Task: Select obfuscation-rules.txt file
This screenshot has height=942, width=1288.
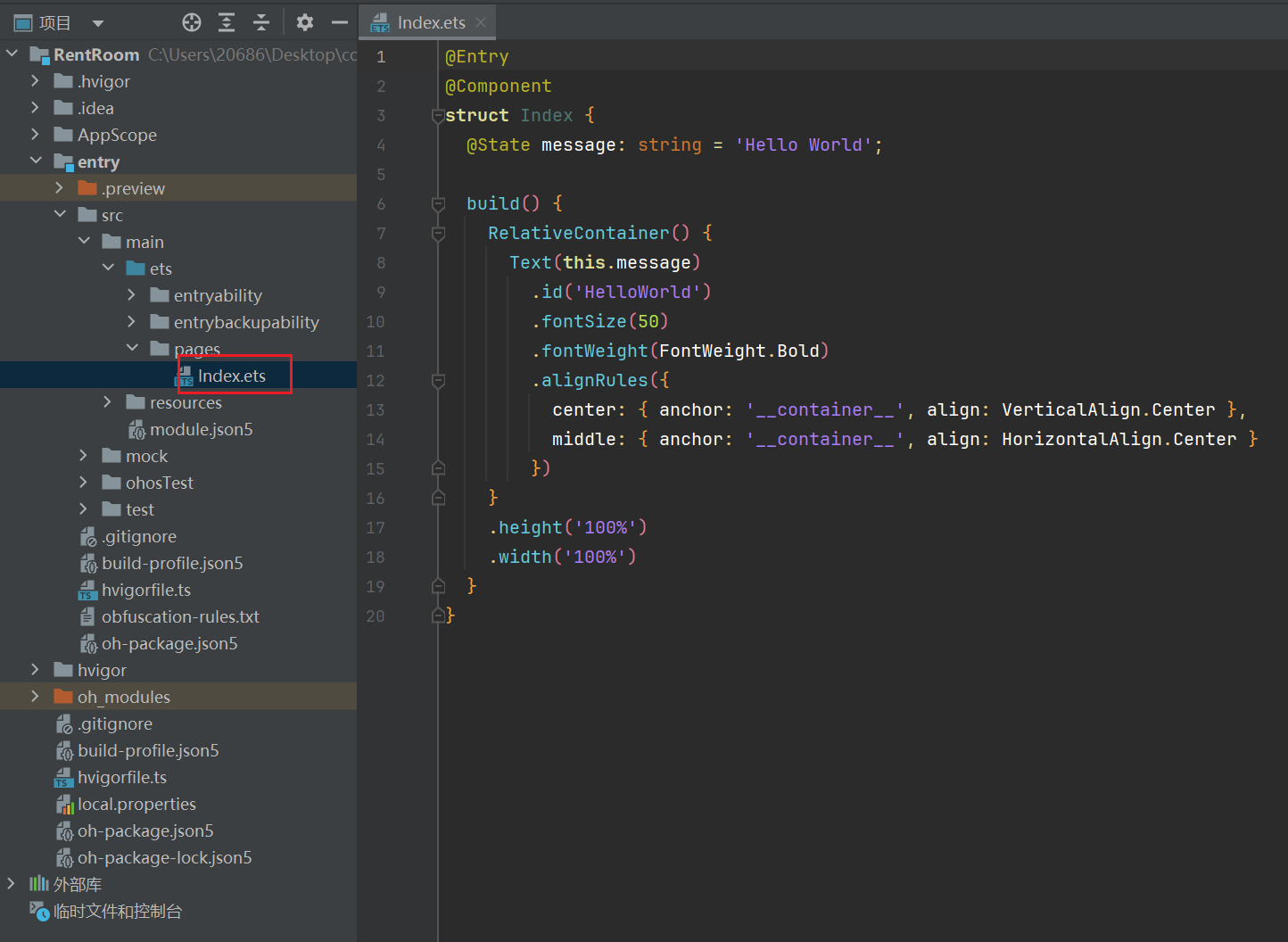Action: click(180, 616)
